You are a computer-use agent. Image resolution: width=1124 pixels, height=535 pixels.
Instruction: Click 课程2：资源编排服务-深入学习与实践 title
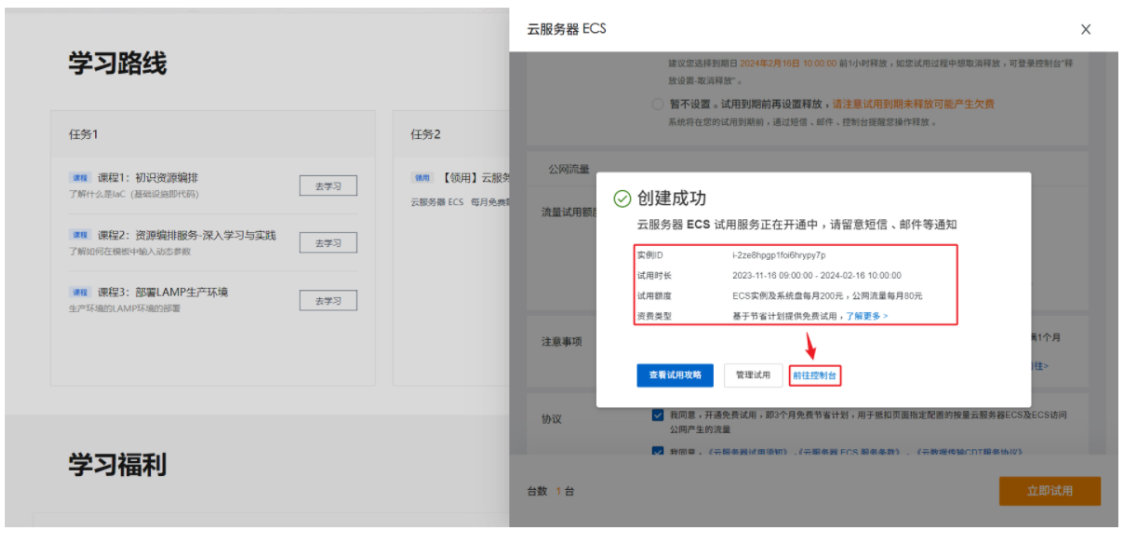coord(186,235)
